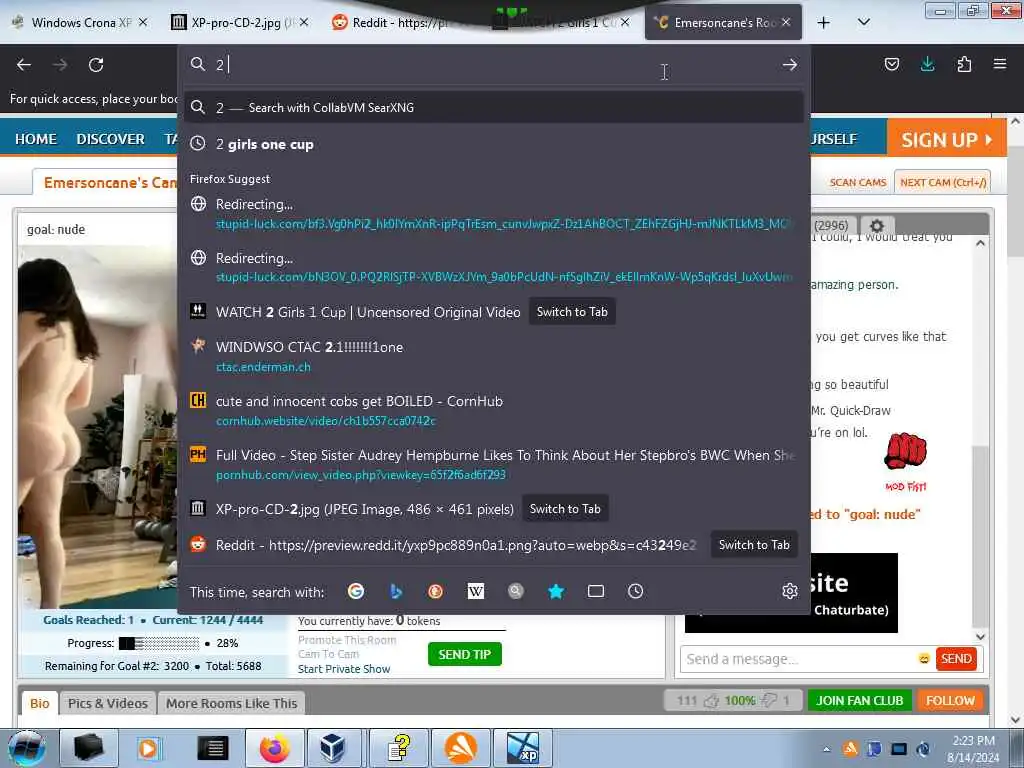Open search settings gear in dropdown

pos(790,591)
